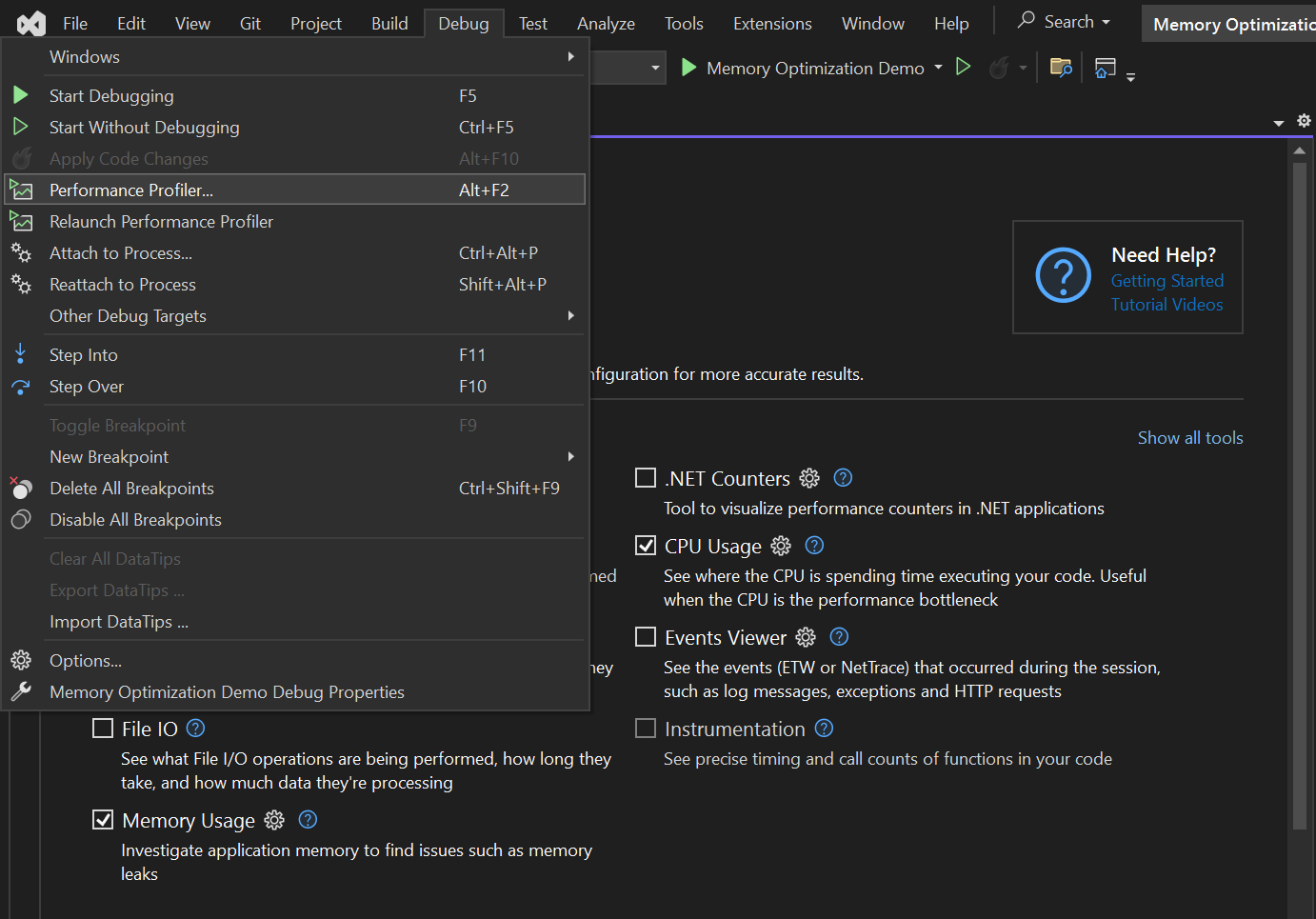Click the wrench icon beside Debug Properties
Image resolution: width=1316 pixels, height=919 pixels.
pyautogui.click(x=21, y=691)
